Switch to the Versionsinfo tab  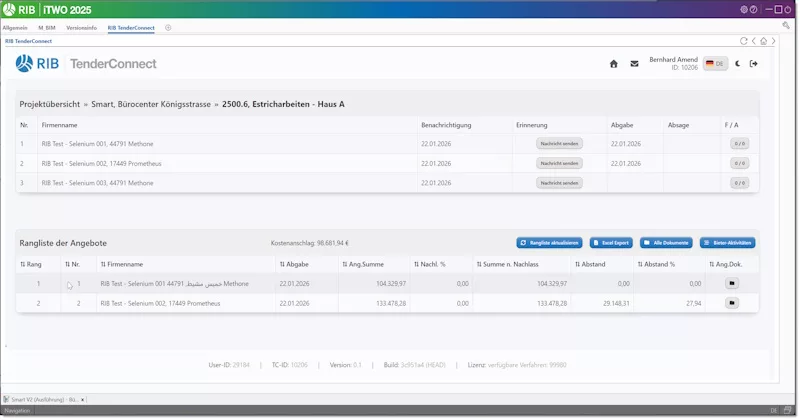[x=82, y=28]
